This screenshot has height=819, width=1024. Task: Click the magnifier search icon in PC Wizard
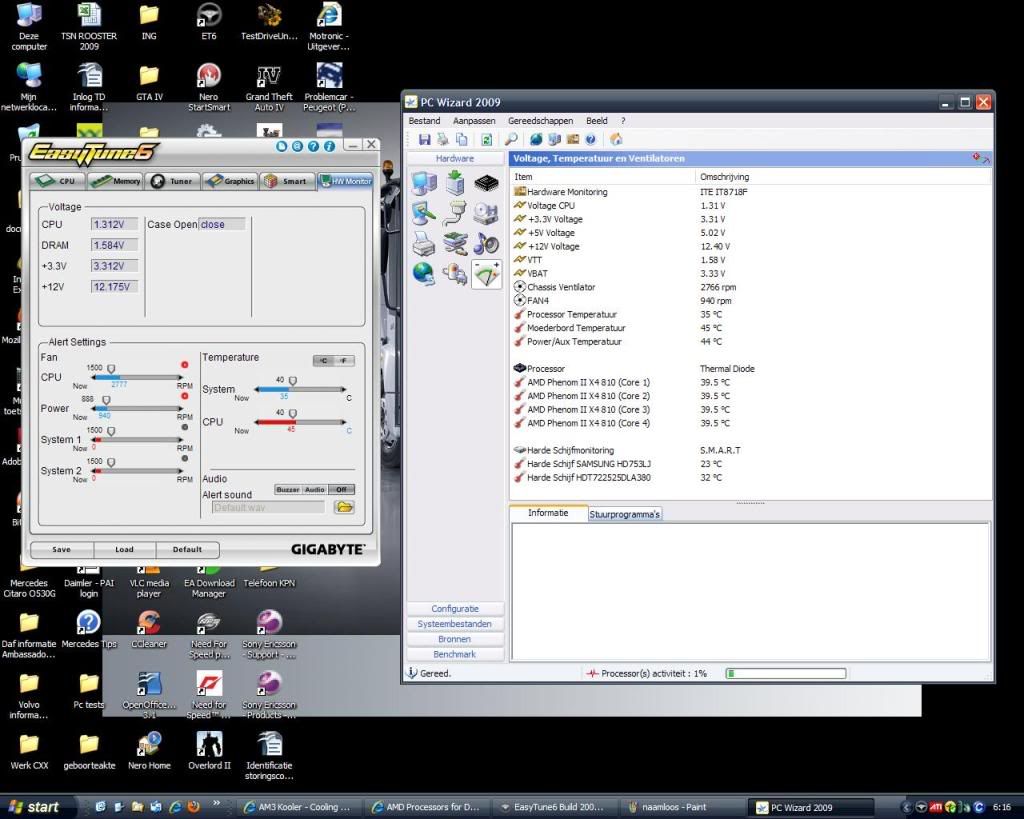click(x=511, y=140)
